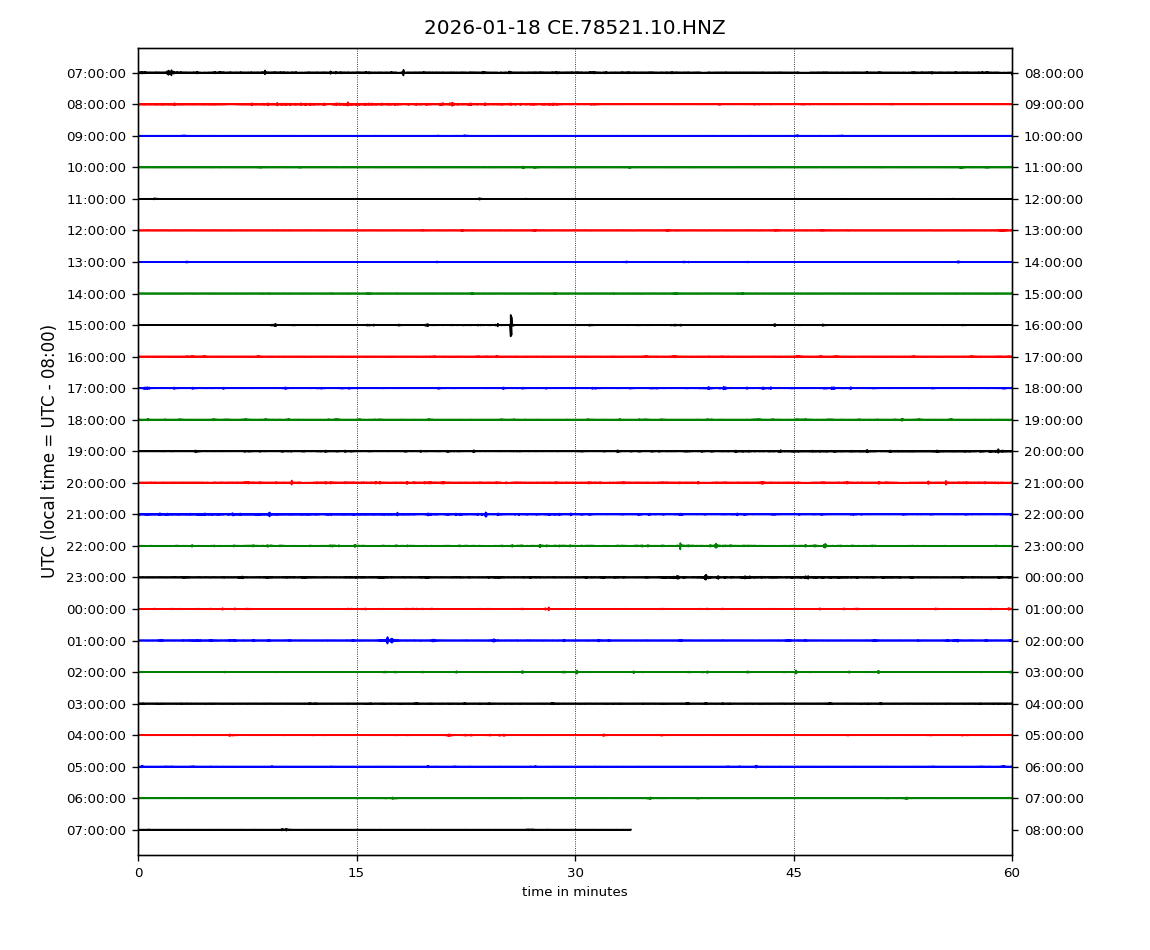The width and height of the screenshot is (1150, 950).
Task: Click the end of the last black trace
Action: pos(630,830)
